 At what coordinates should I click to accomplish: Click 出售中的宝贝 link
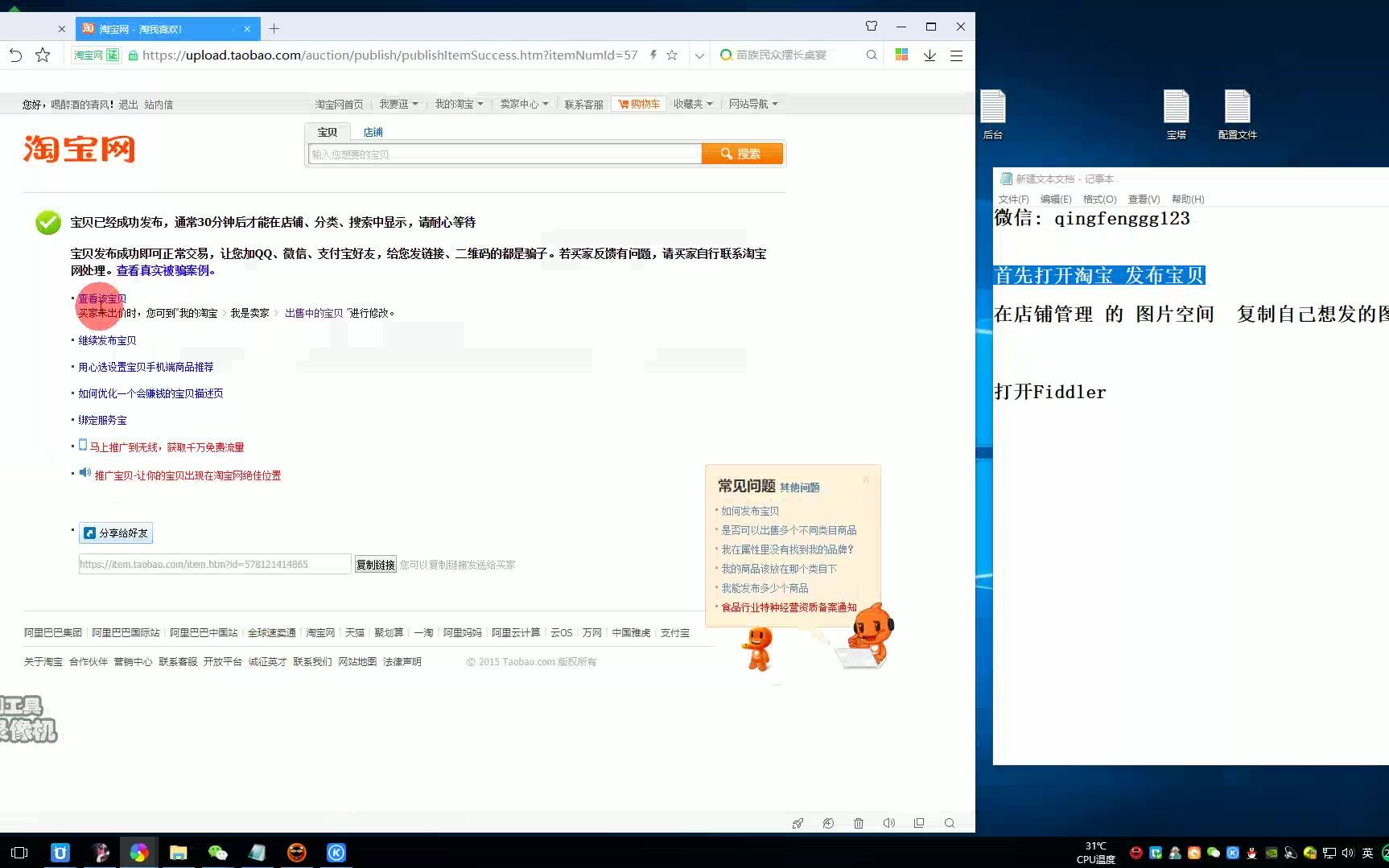314,313
